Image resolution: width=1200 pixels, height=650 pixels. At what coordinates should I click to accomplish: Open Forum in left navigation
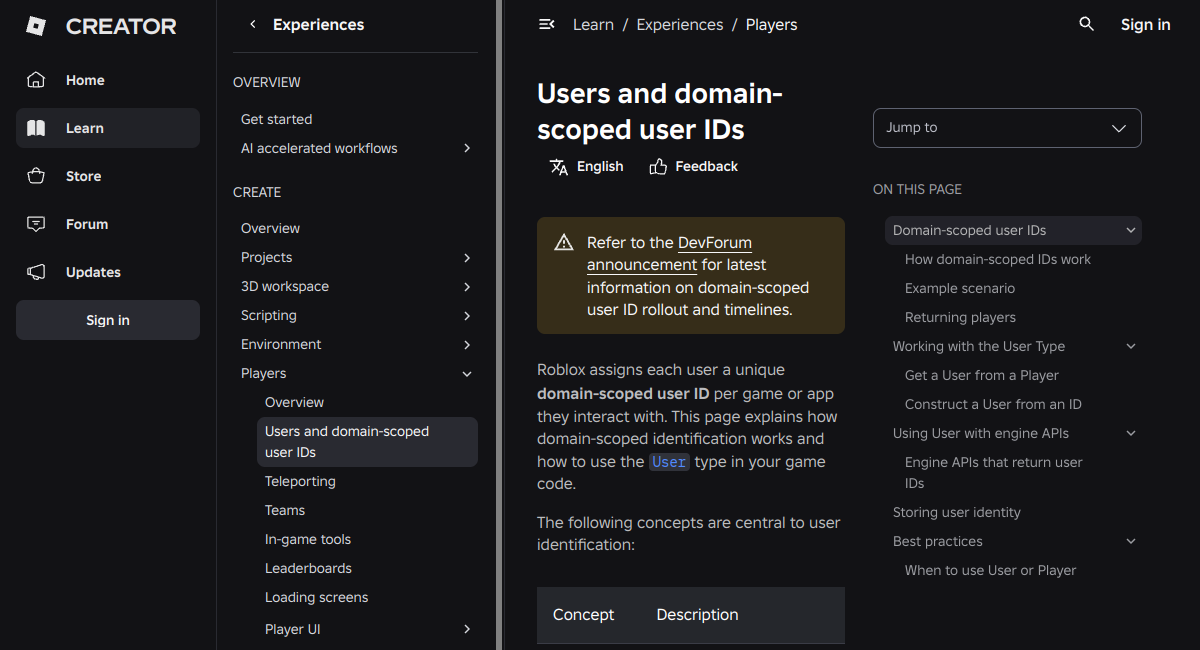[108, 224]
